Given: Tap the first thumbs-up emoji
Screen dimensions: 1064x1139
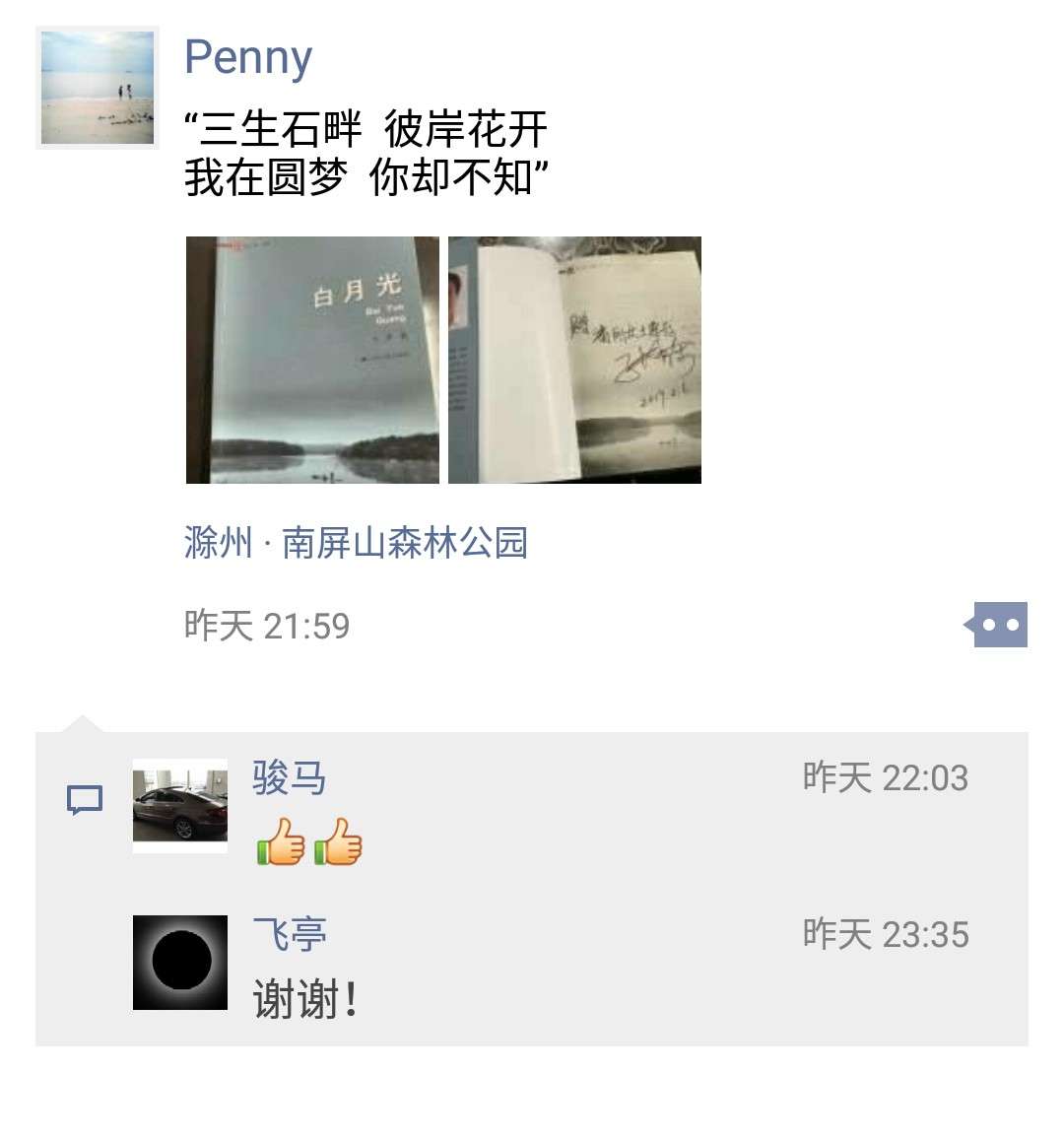Looking at the screenshot, I should [x=281, y=841].
